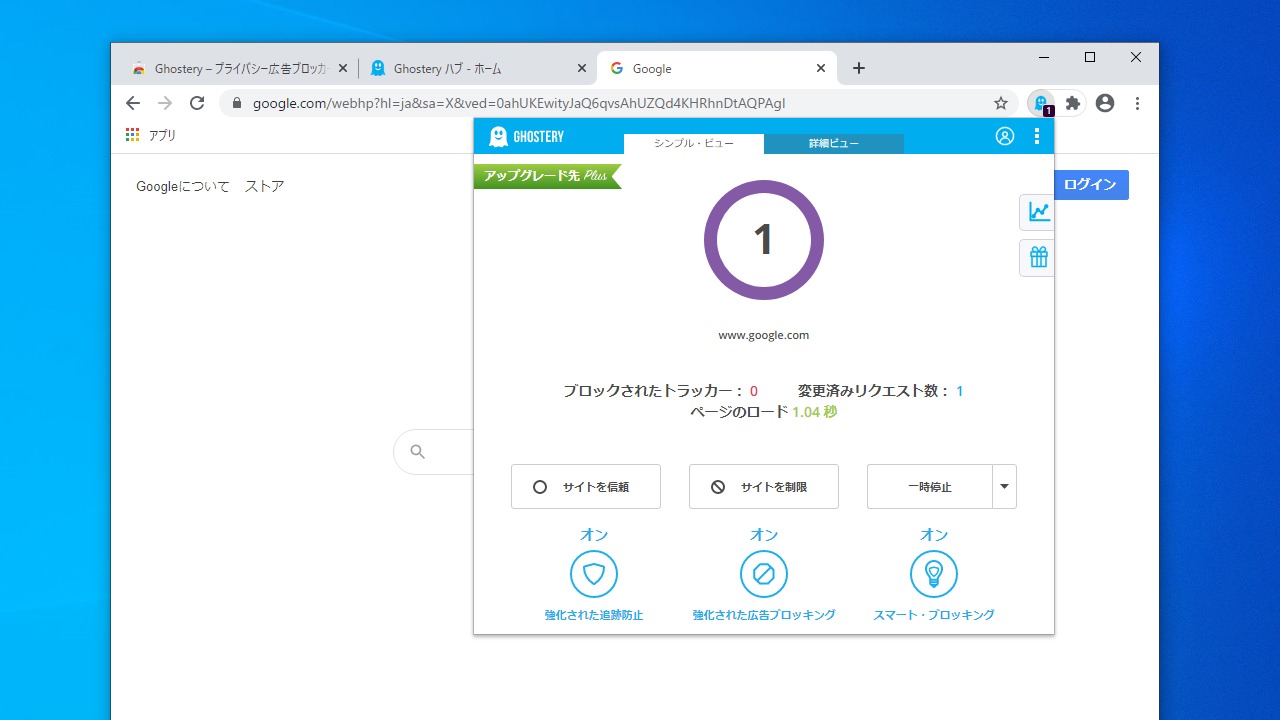Toggle 強化された広告ブロッキング
Screen dimensions: 1280x720
coord(764,574)
